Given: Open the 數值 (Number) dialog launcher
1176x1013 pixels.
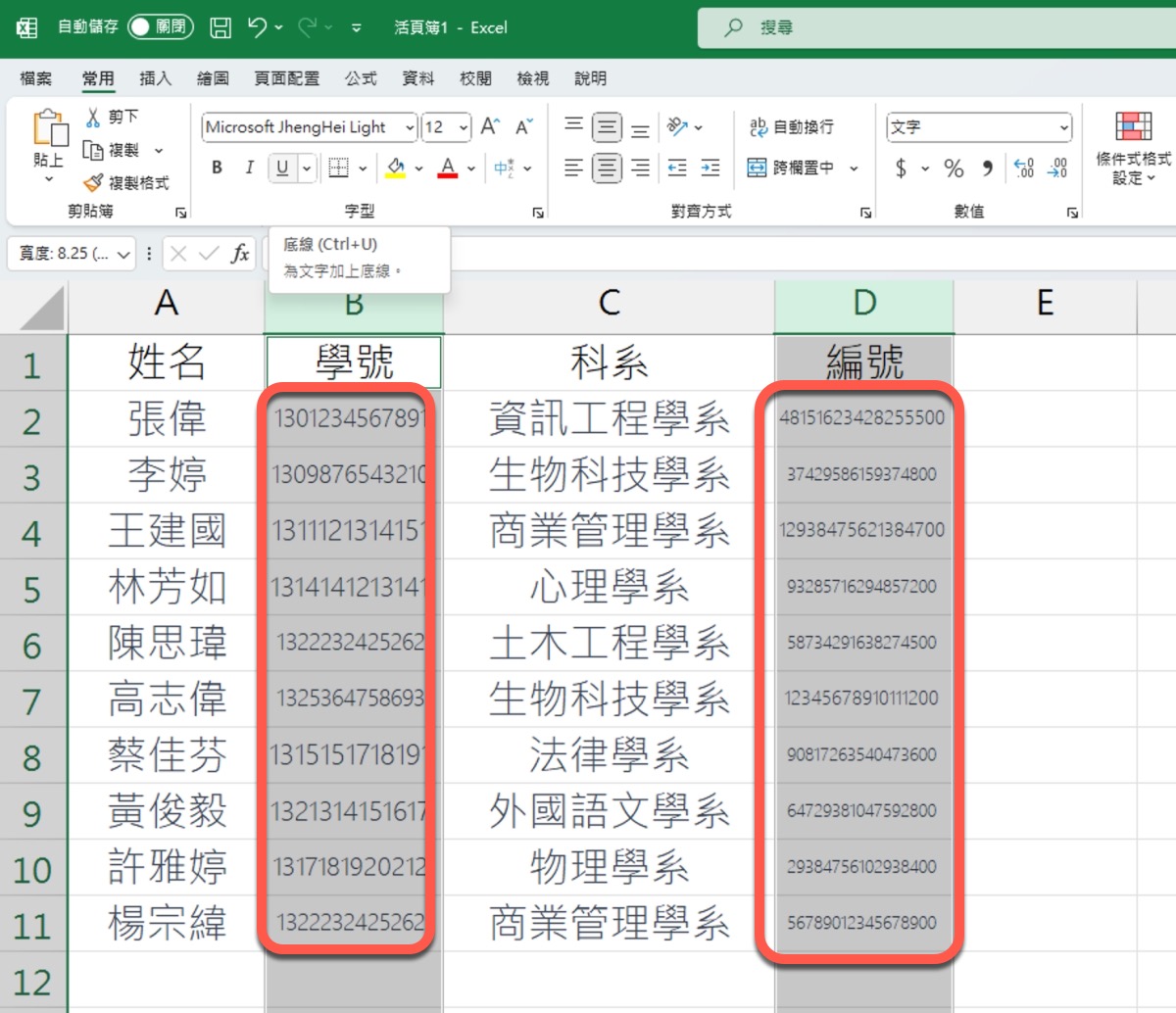Looking at the screenshot, I should tap(1072, 213).
